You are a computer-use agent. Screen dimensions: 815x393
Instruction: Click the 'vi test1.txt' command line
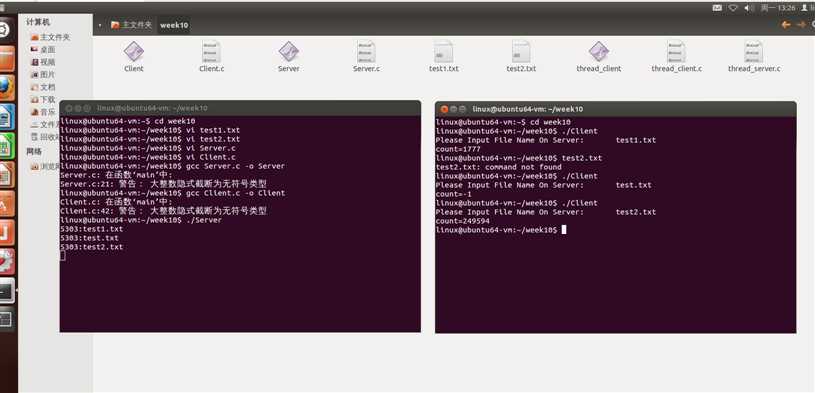tap(150, 130)
